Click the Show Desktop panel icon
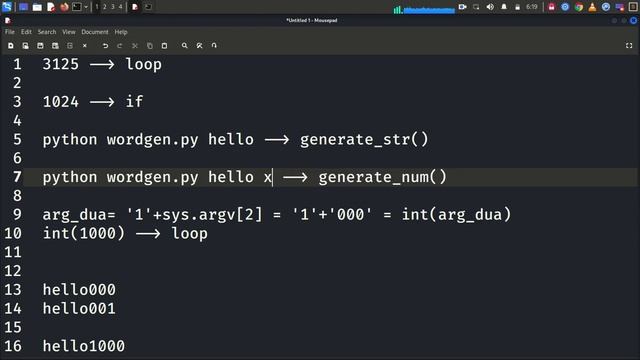 [23, 7]
